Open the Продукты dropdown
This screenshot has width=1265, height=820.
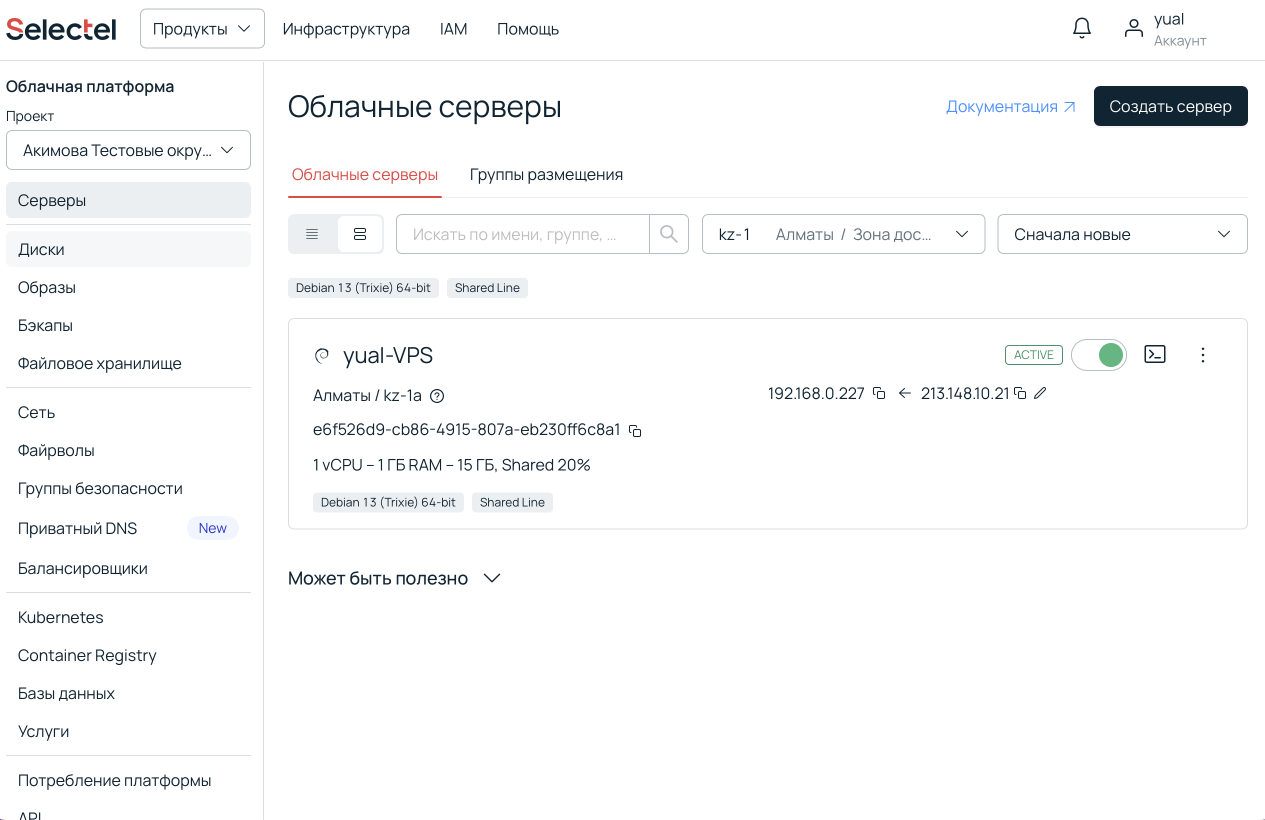(202, 29)
